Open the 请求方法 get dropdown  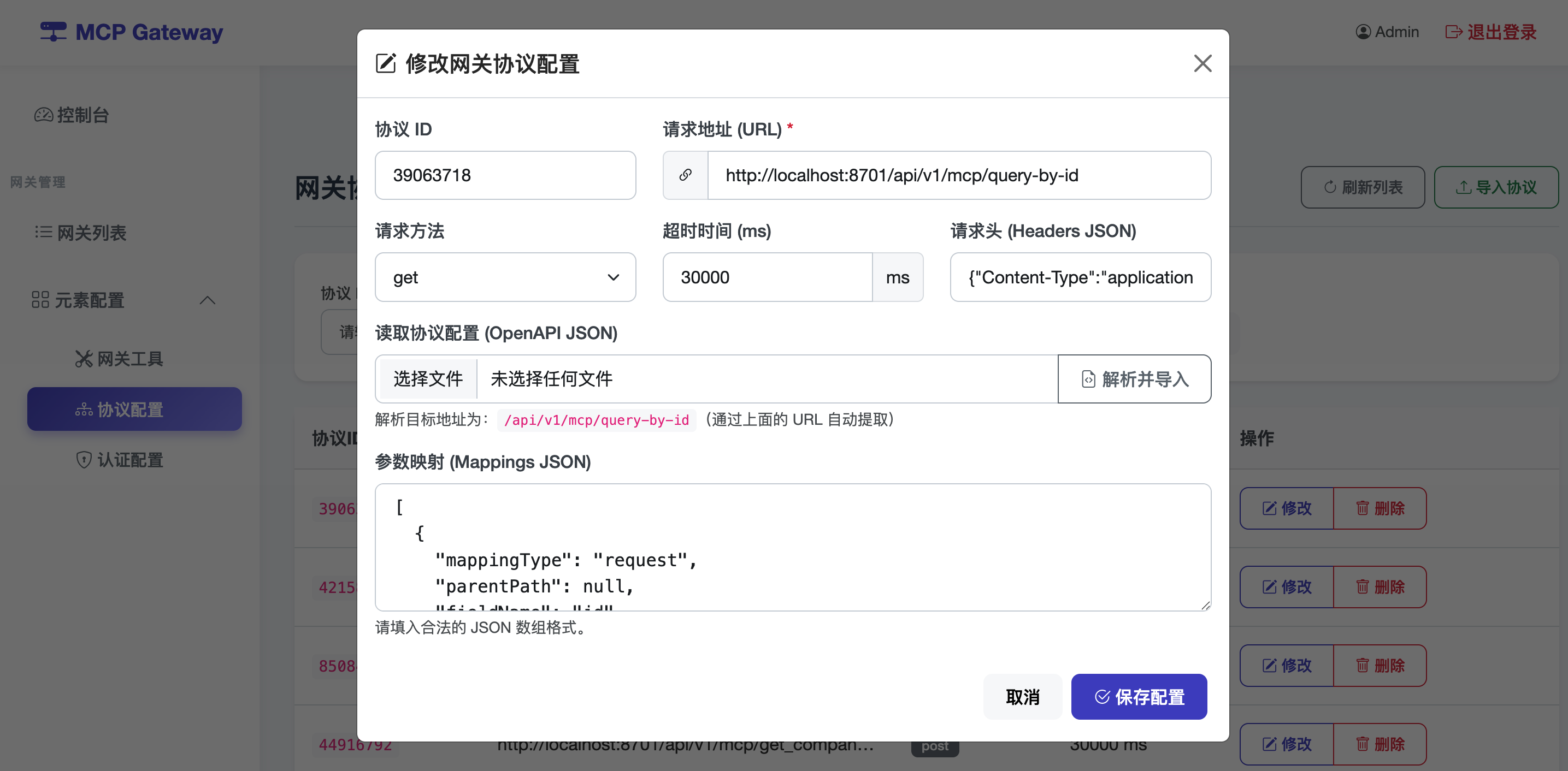[505, 277]
